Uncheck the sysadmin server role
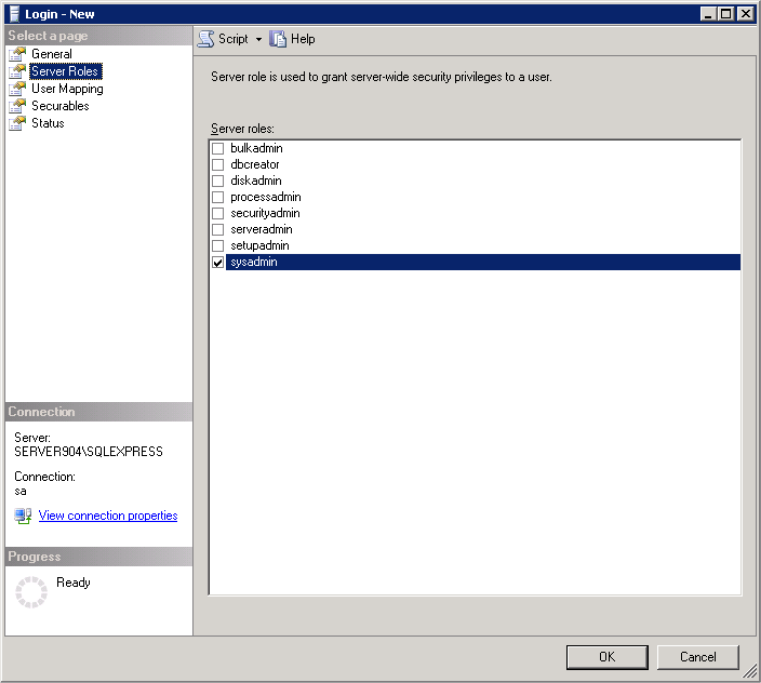 coord(218,262)
